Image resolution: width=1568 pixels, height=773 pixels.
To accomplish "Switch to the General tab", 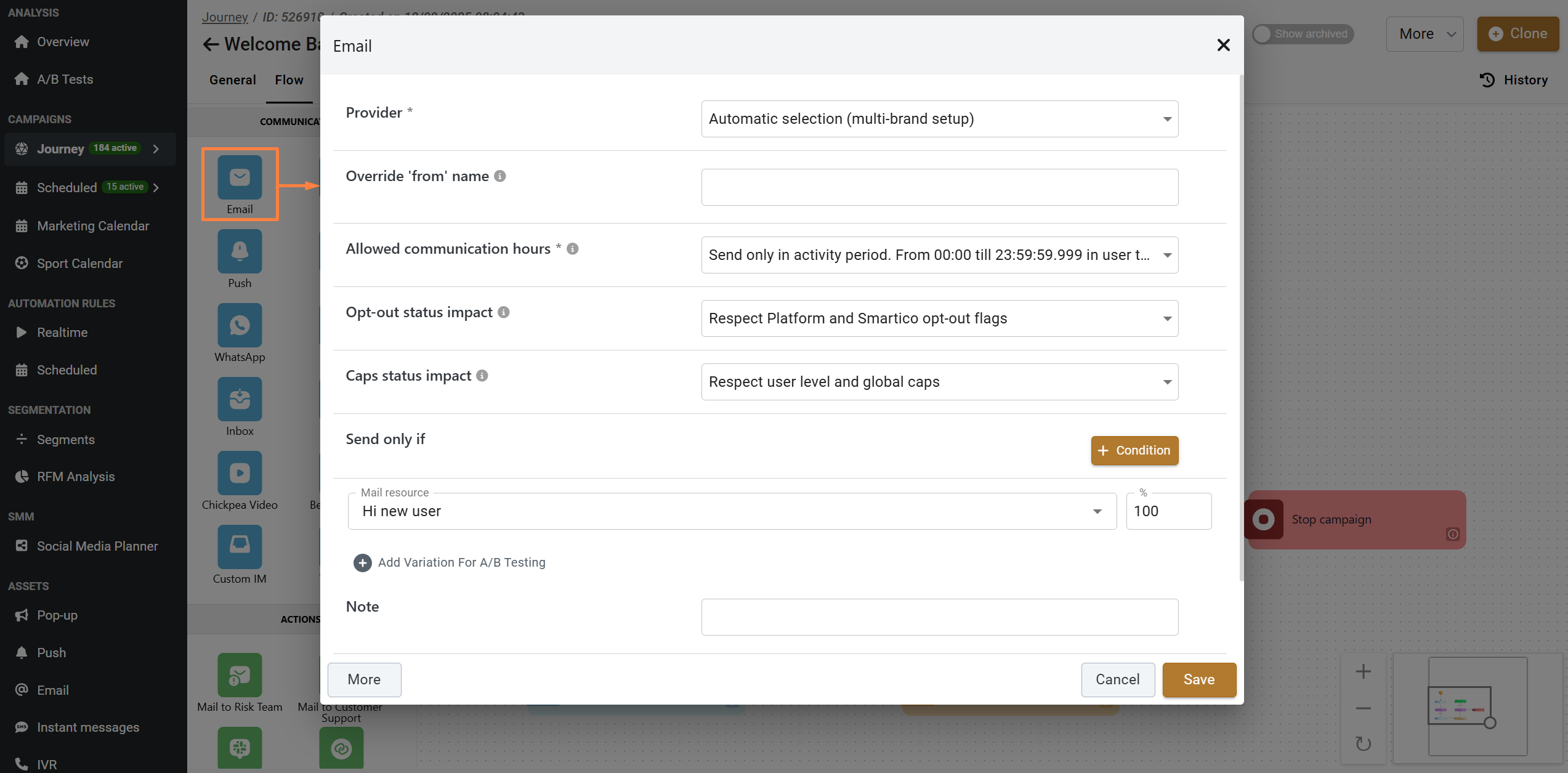I will click(232, 80).
